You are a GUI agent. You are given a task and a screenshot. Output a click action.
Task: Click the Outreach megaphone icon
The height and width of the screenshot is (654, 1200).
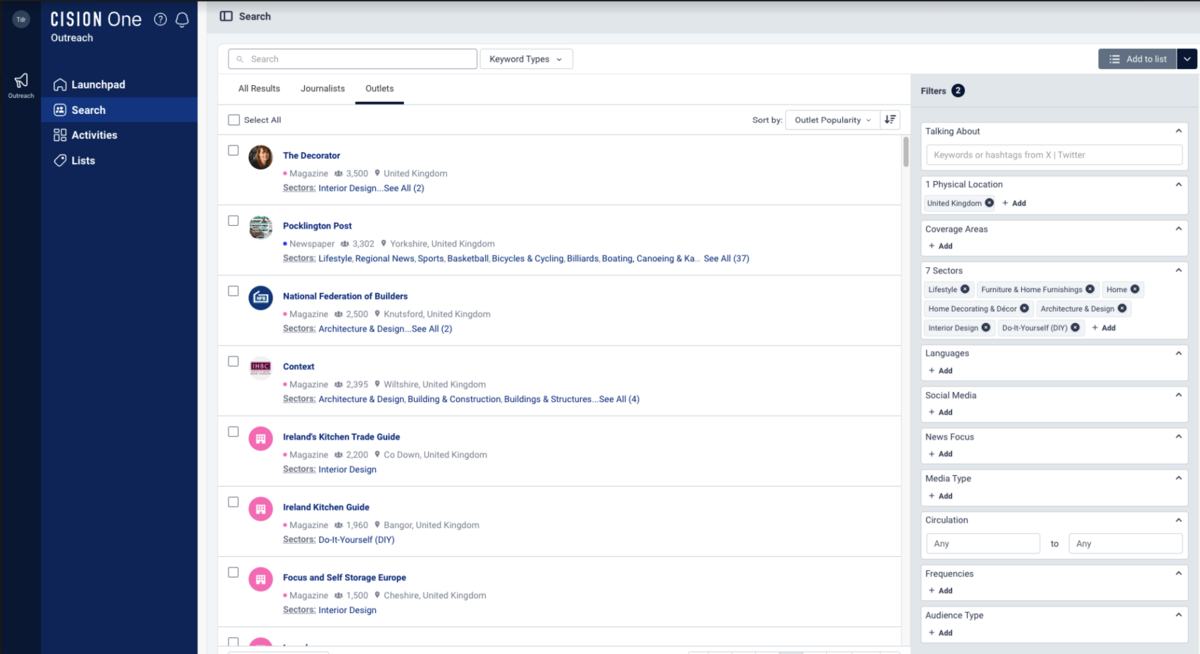(x=21, y=81)
